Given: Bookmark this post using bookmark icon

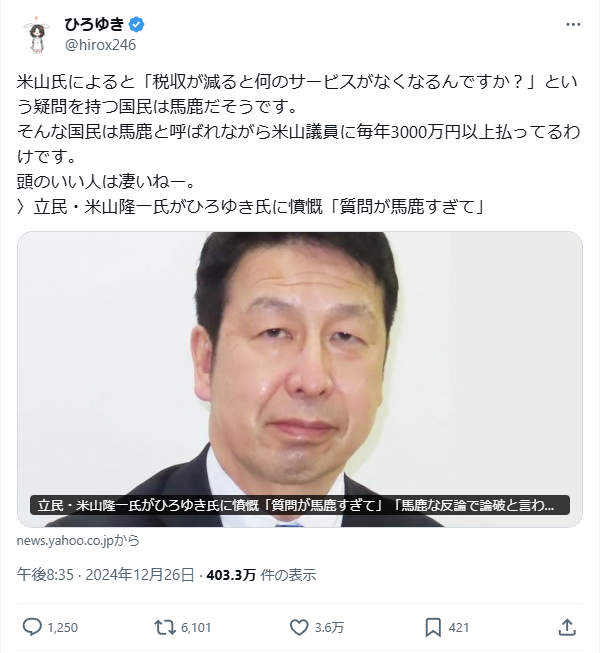Looking at the screenshot, I should [x=433, y=627].
